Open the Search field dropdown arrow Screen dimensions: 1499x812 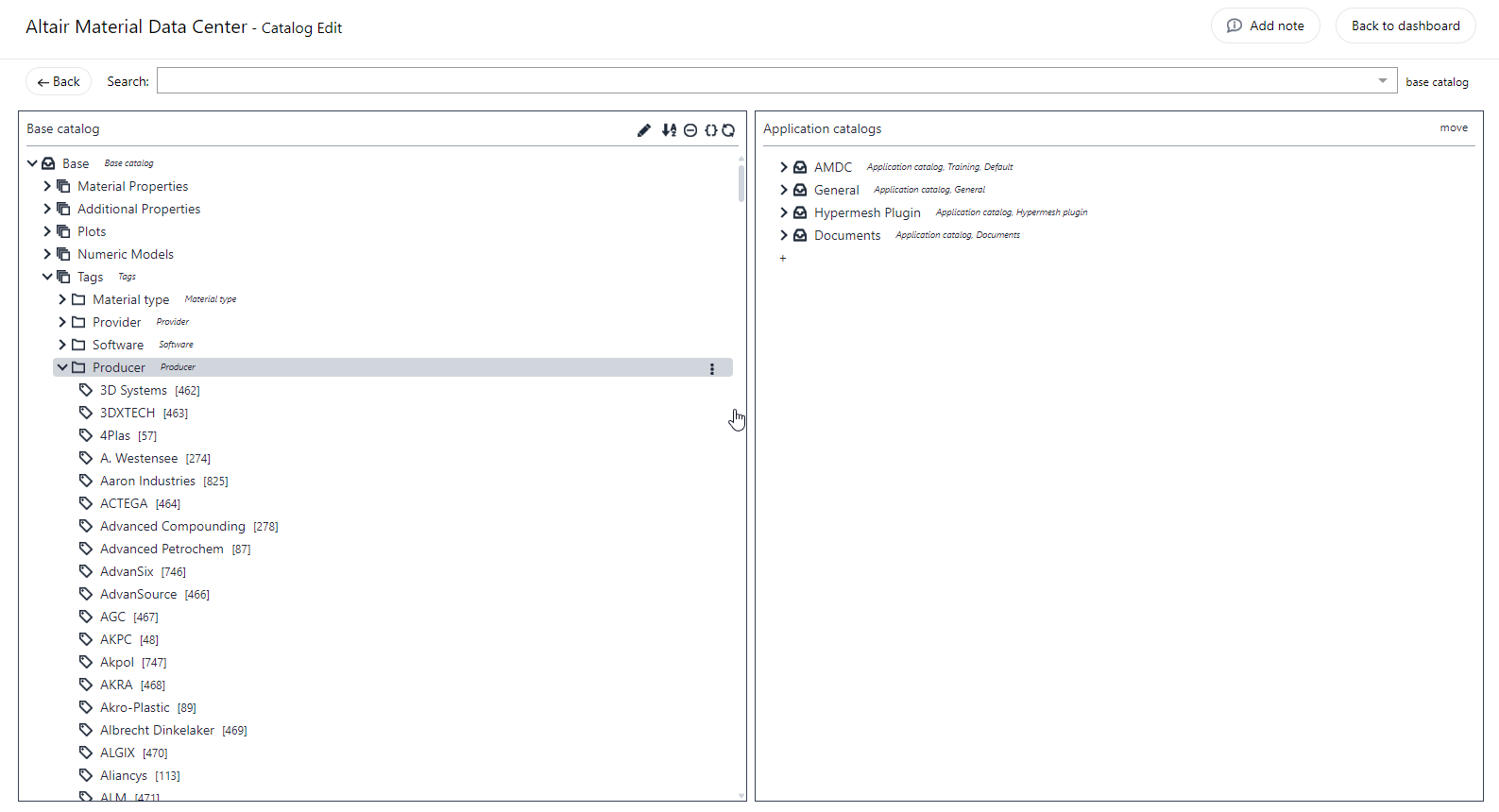click(x=1383, y=81)
